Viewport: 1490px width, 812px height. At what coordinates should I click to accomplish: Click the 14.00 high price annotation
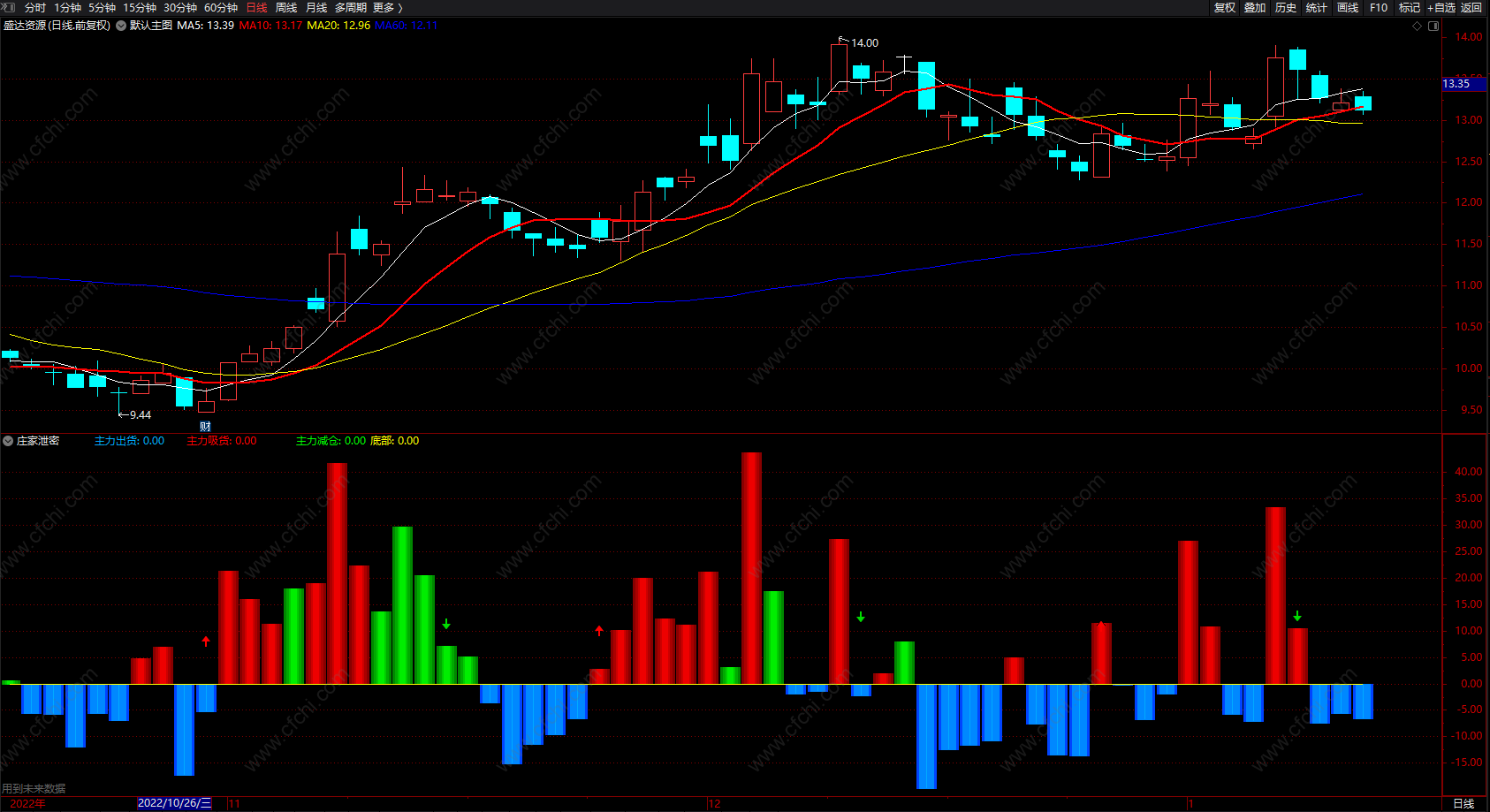[x=864, y=42]
